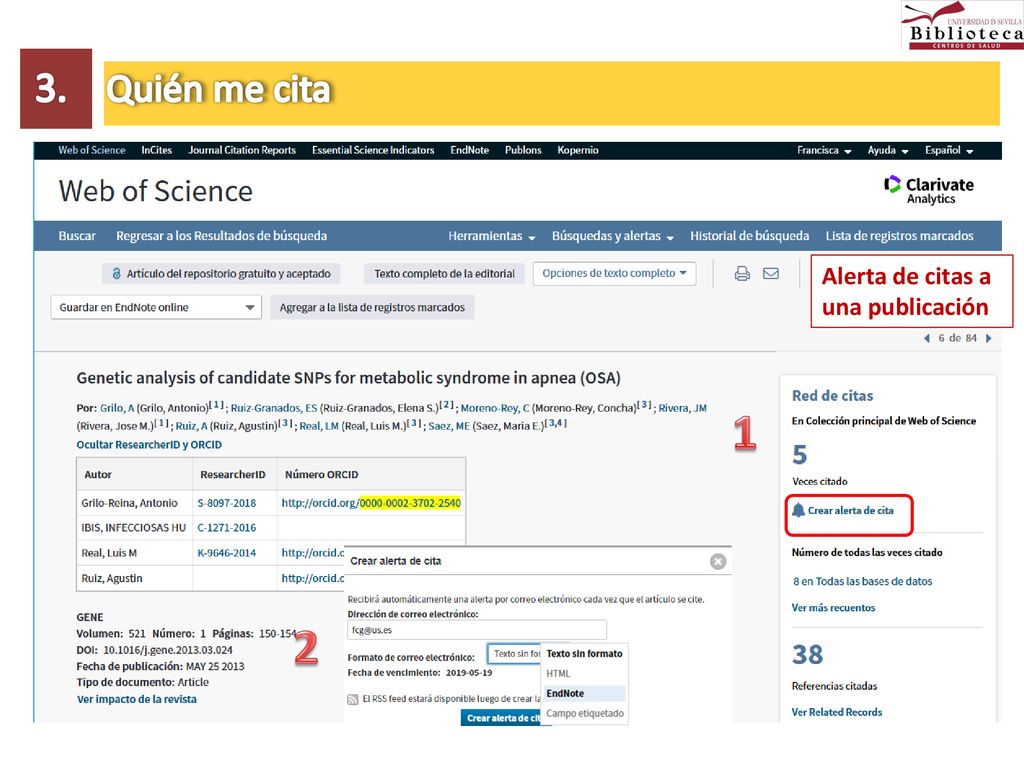1024x768 pixels.
Task: Click the 38 Referencias citadas count
Action: coord(807,654)
